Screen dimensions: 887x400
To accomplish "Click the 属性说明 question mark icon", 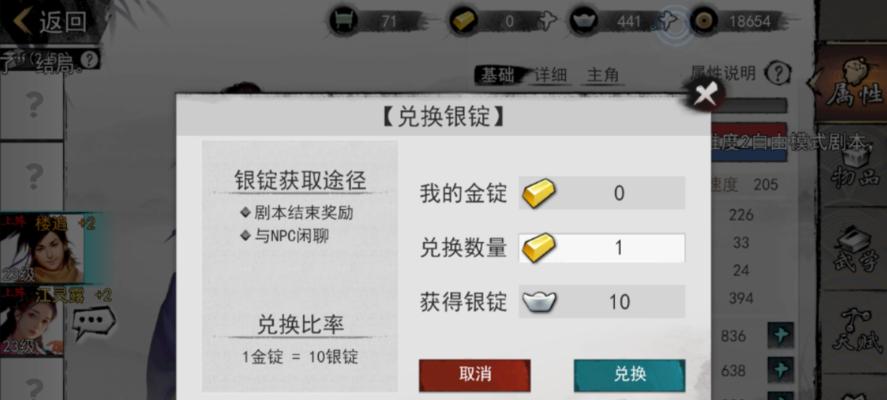I will (779, 73).
